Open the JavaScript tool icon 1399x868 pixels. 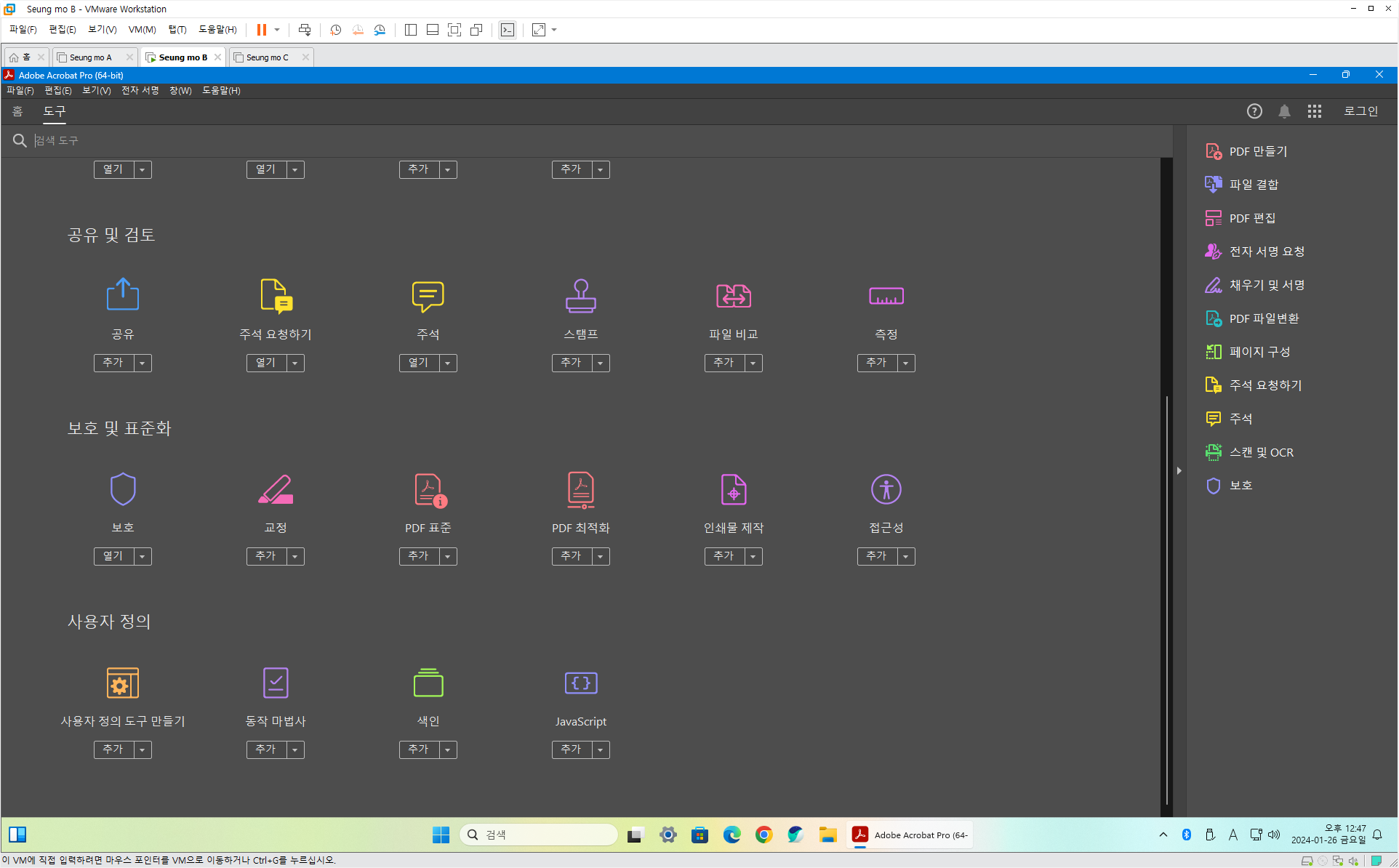tap(580, 683)
